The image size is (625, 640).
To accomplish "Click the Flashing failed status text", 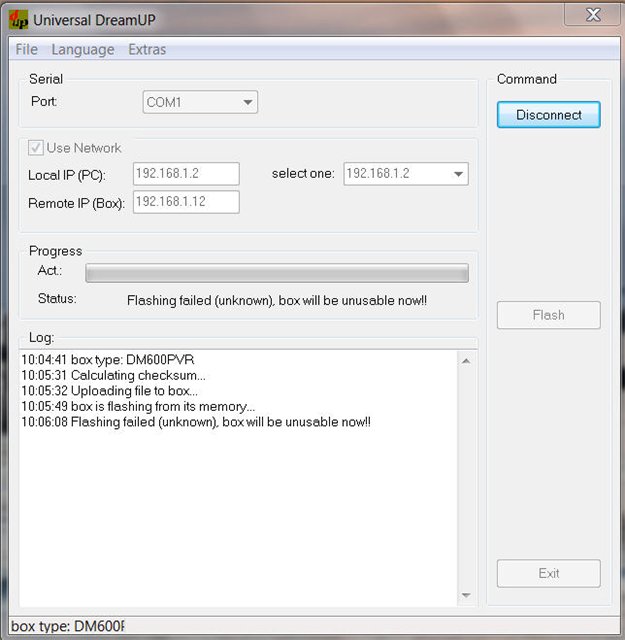I will point(277,301).
